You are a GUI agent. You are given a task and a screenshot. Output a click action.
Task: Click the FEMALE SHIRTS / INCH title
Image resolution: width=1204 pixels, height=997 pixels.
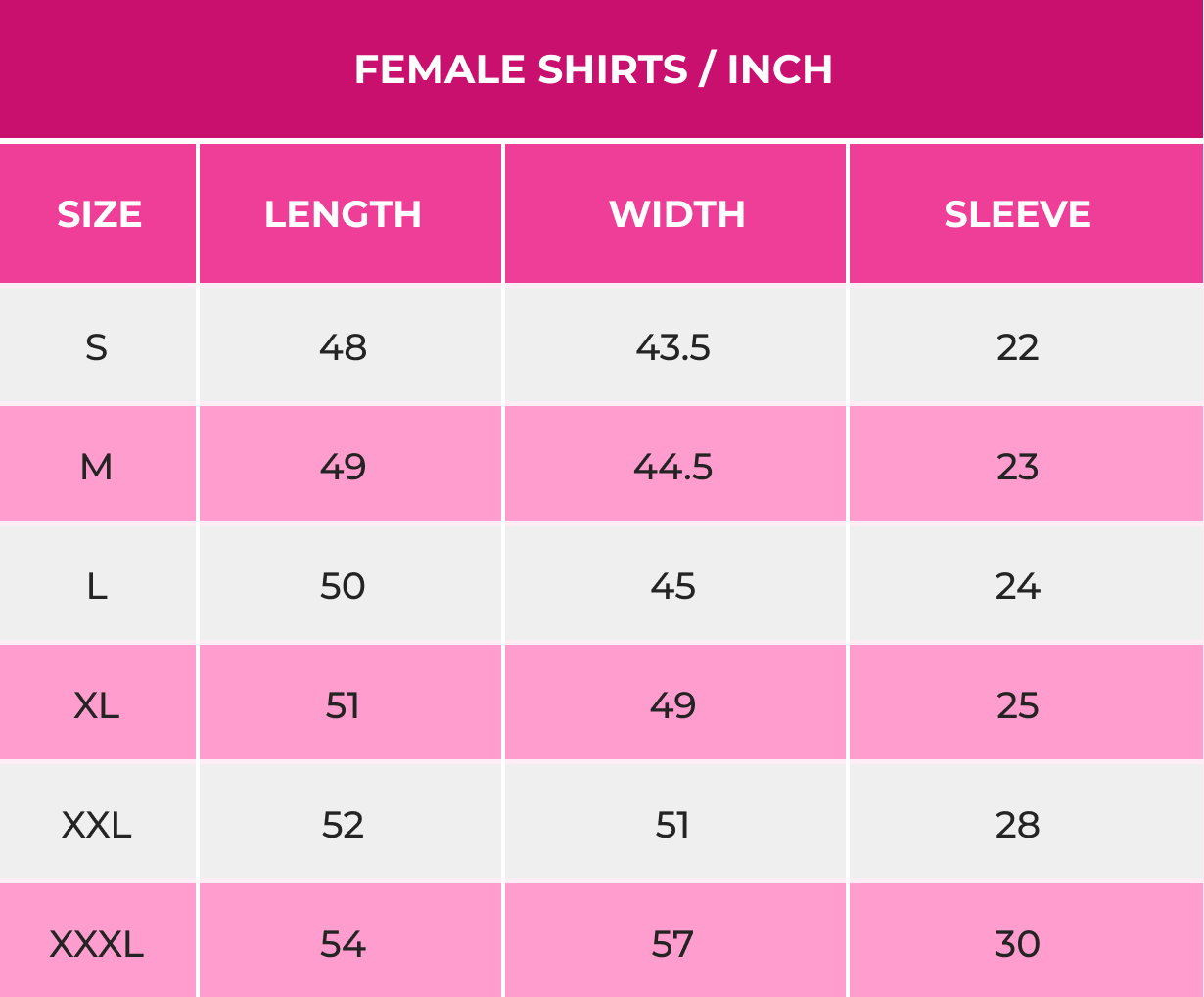(x=593, y=69)
